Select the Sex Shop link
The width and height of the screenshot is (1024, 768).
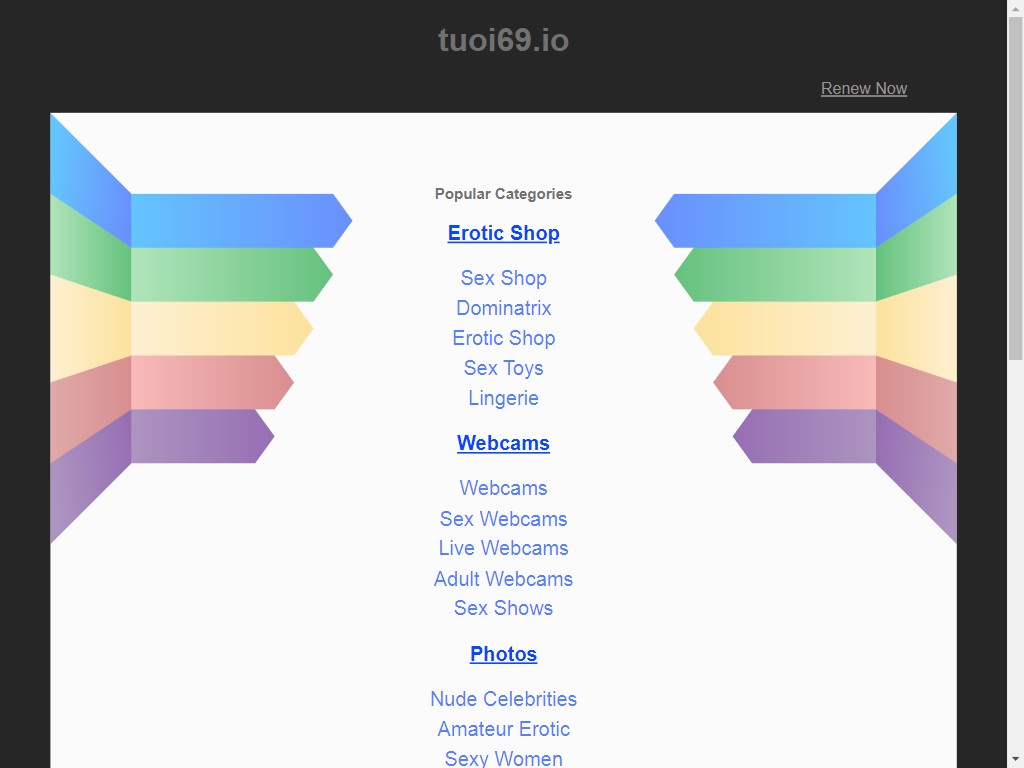coord(503,278)
